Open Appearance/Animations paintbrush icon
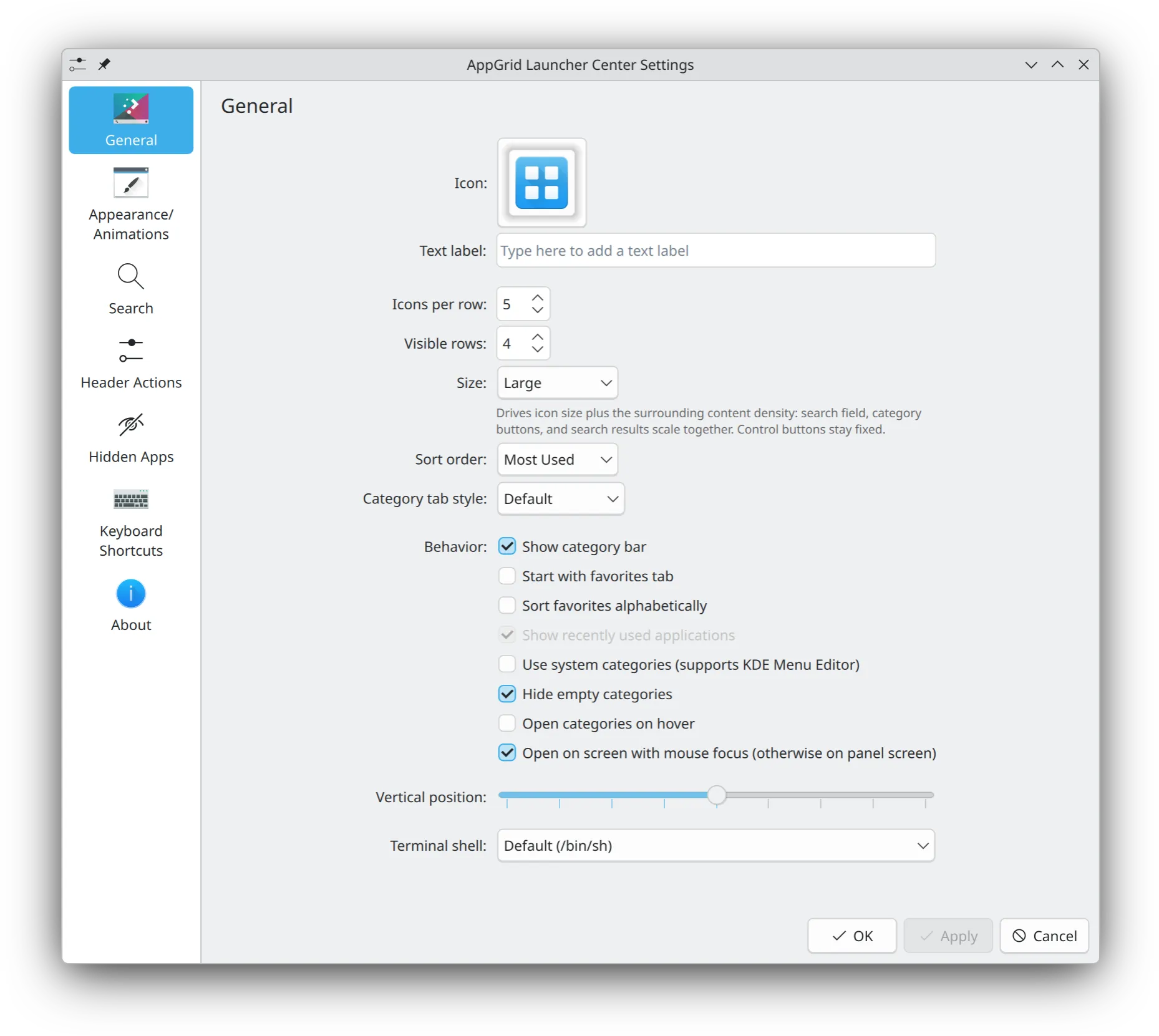The width and height of the screenshot is (1159, 1036). click(x=131, y=183)
